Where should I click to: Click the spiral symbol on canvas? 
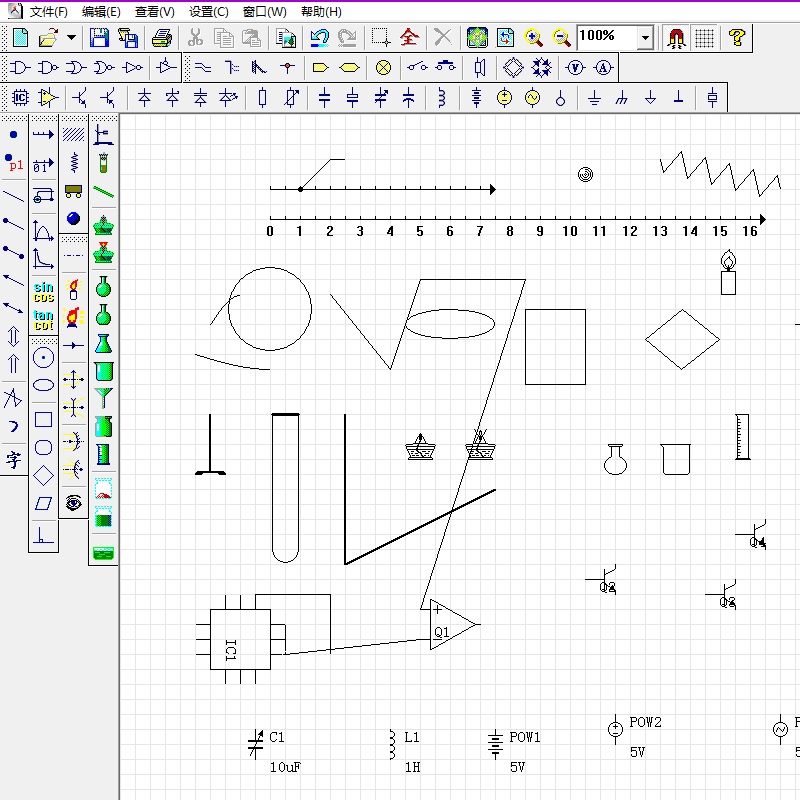click(585, 174)
